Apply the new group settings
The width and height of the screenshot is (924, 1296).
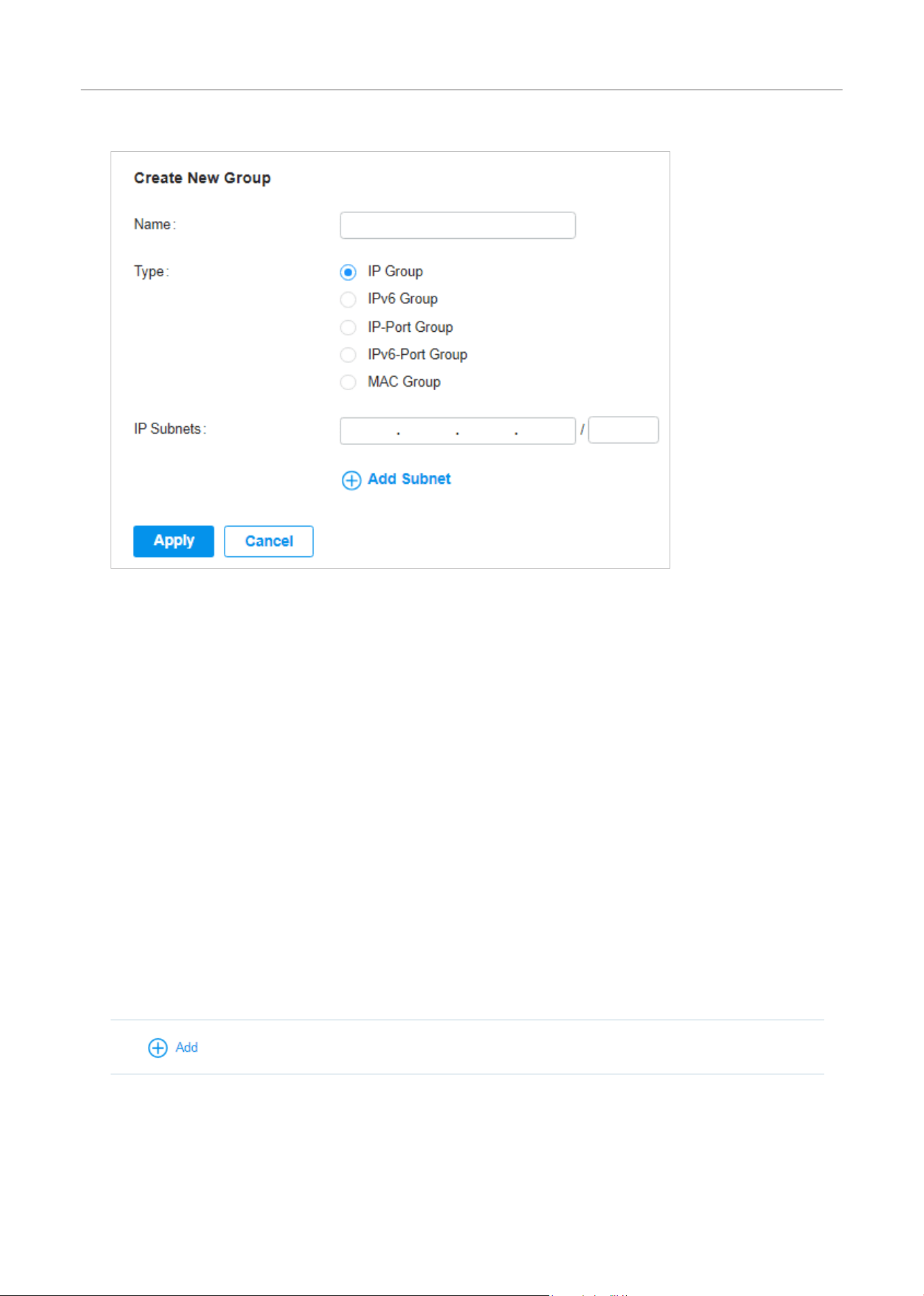[174, 541]
